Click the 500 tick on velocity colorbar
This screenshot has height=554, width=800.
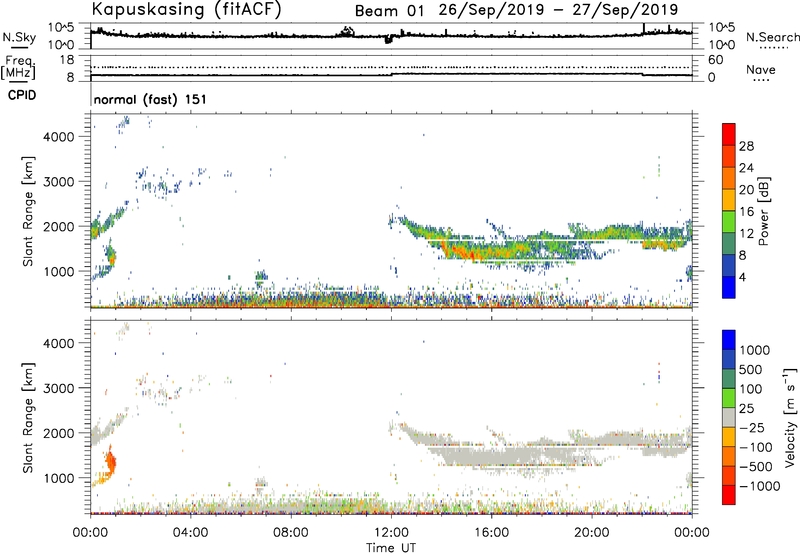tap(751, 369)
